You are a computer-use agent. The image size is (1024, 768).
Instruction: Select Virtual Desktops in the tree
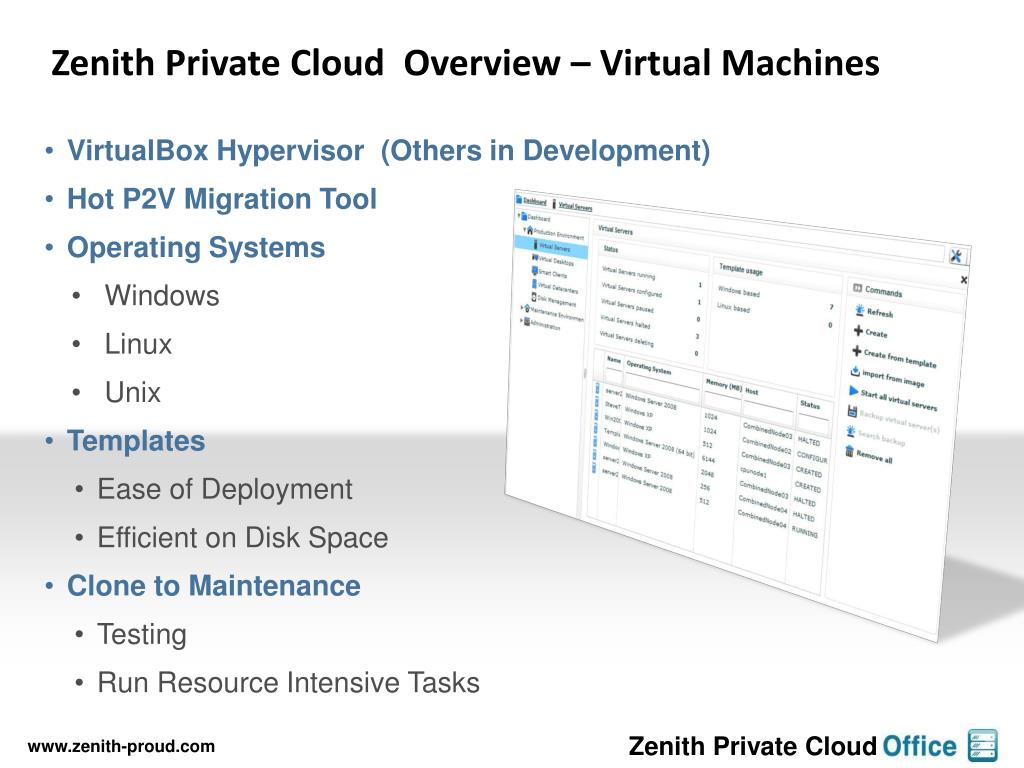pos(556,261)
